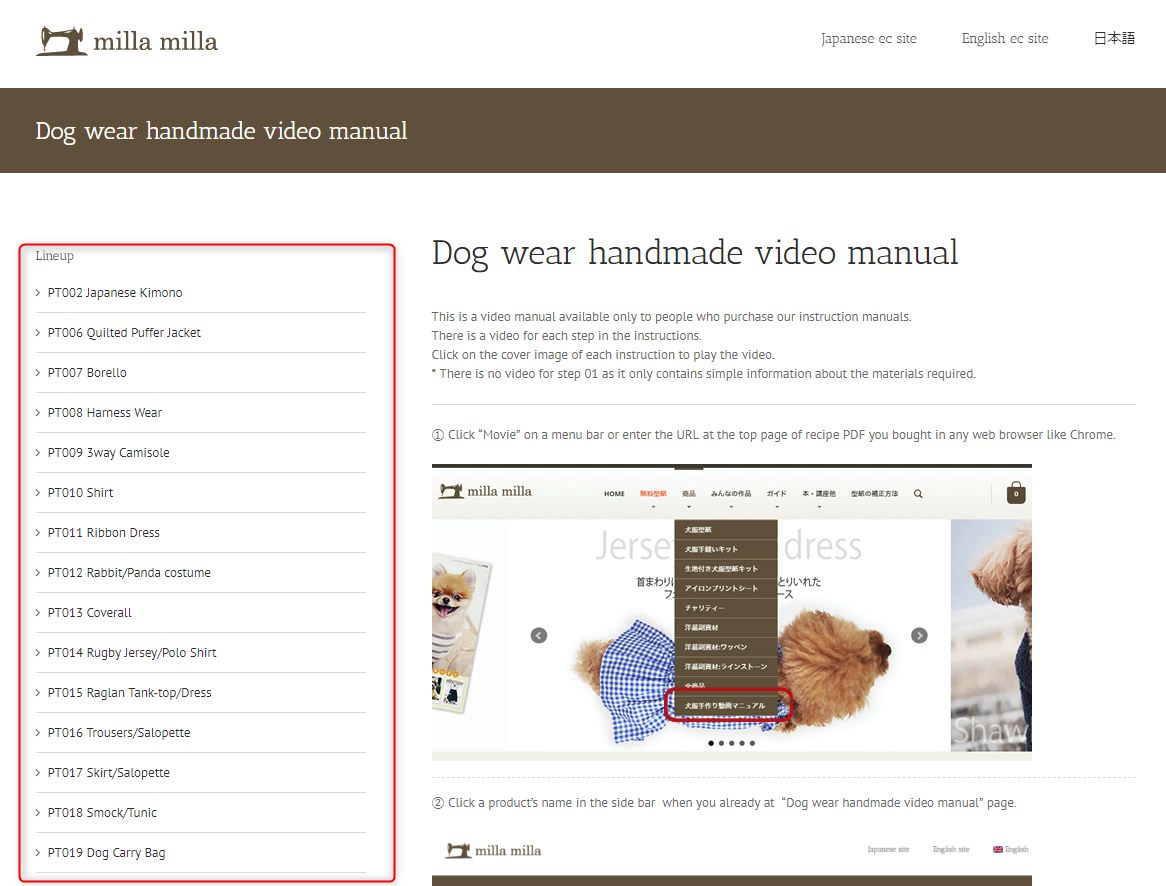Select PT012 Rabbit/Panda costume entry
Image resolution: width=1166 pixels, height=886 pixels.
coord(129,573)
